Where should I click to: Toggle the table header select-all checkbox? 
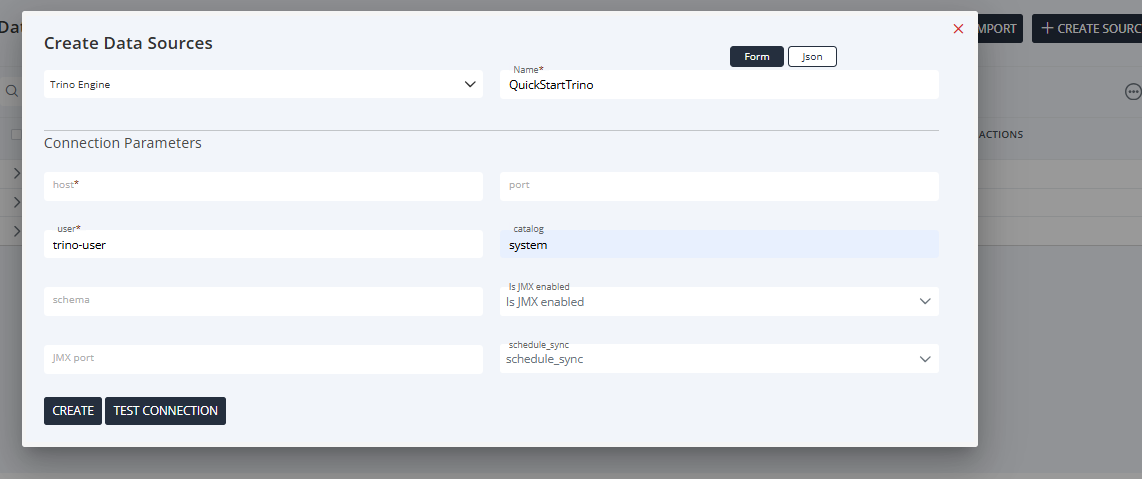[15, 134]
